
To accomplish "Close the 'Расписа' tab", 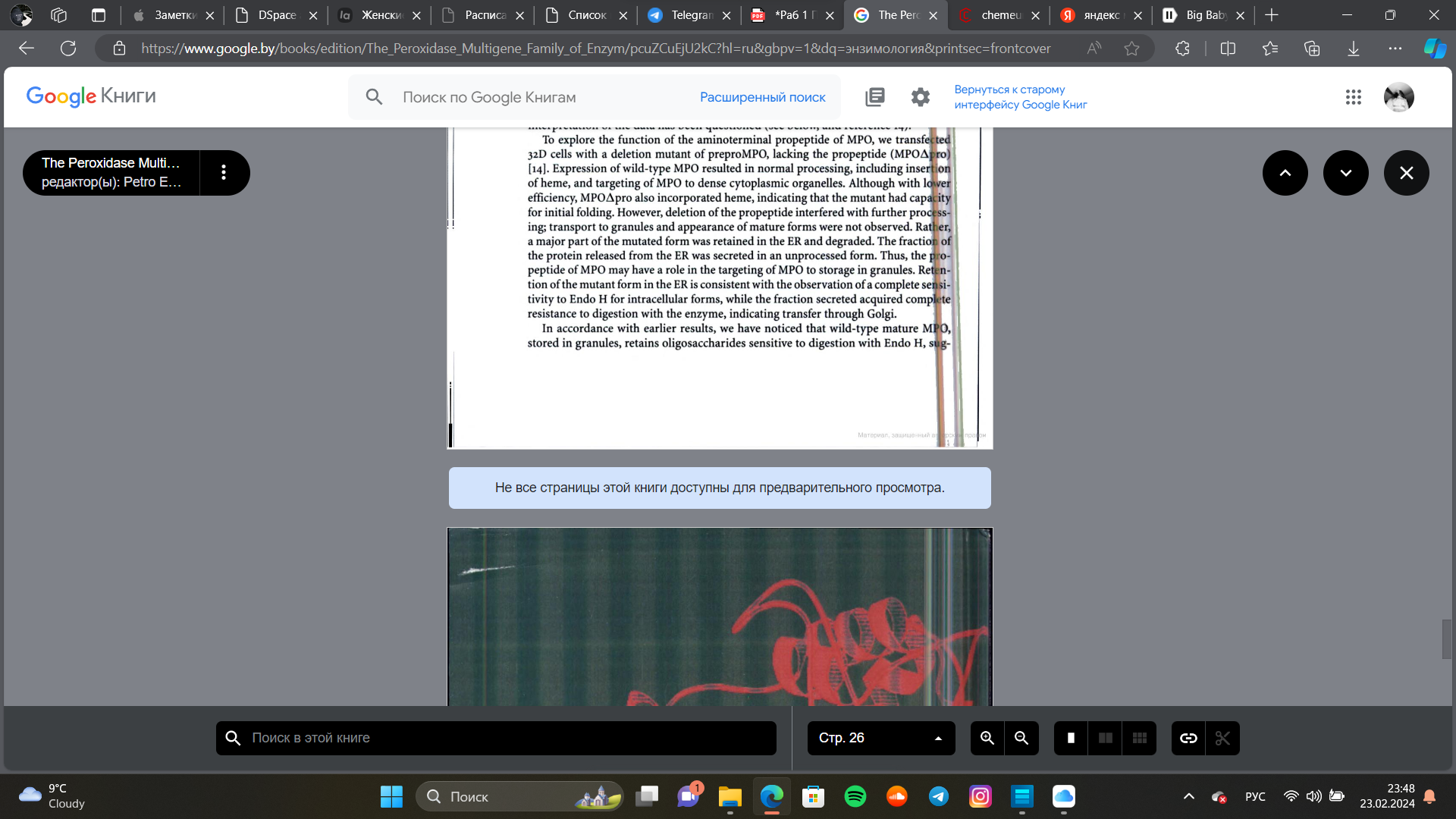I will pos(519,15).
